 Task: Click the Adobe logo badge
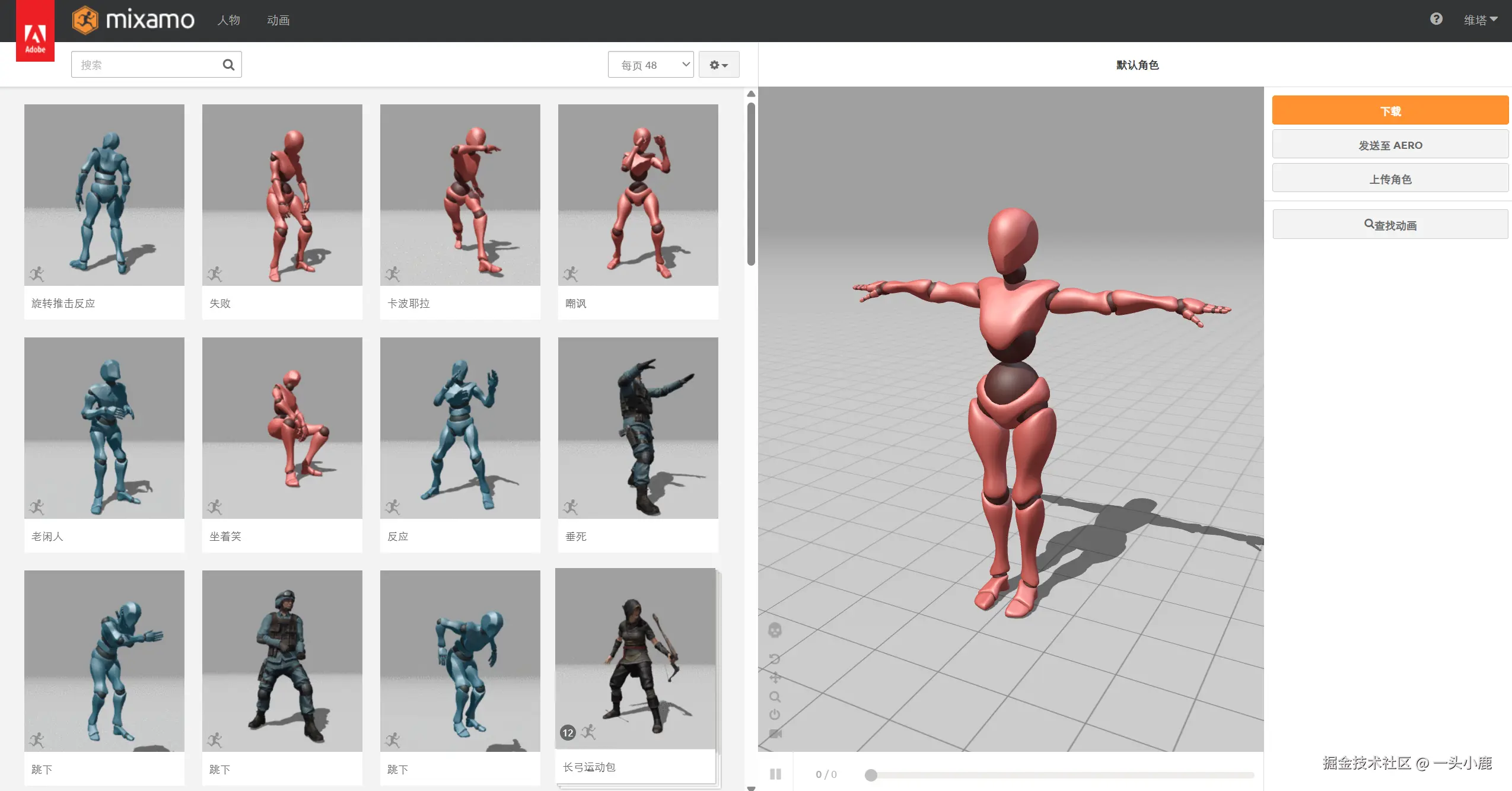pyautogui.click(x=35, y=31)
